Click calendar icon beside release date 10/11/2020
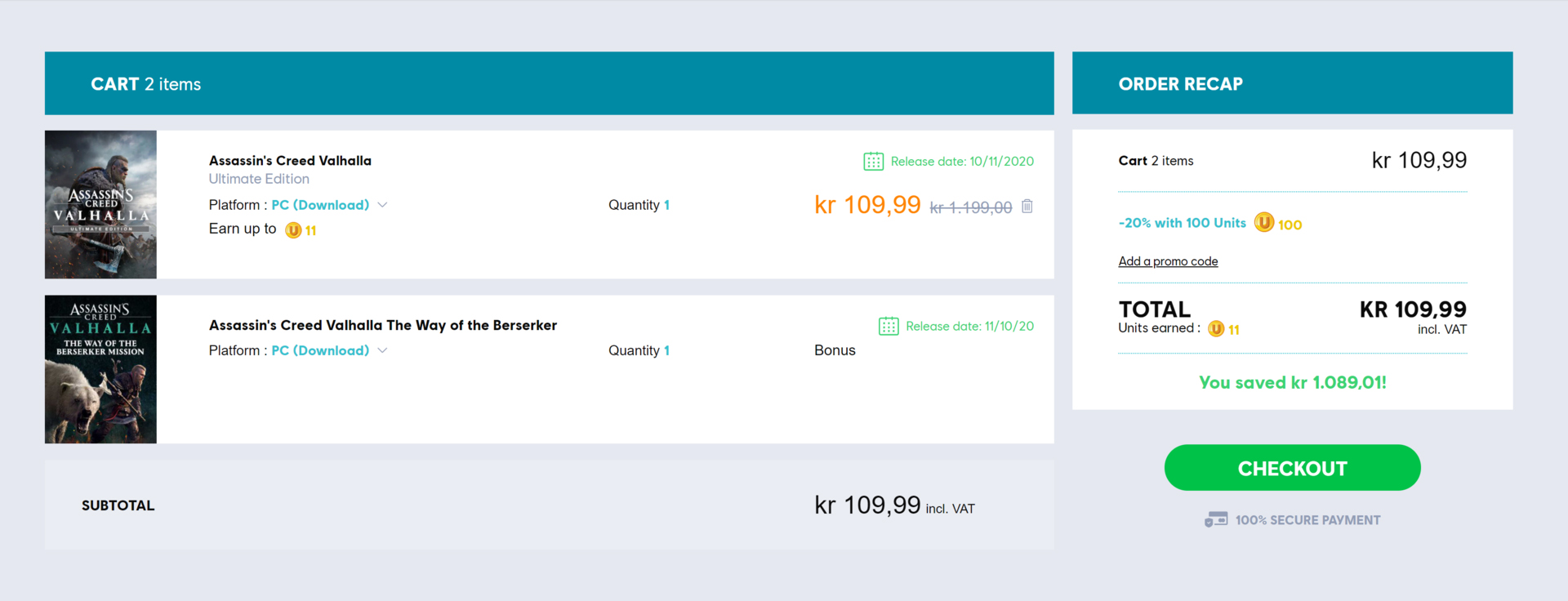 click(x=873, y=162)
